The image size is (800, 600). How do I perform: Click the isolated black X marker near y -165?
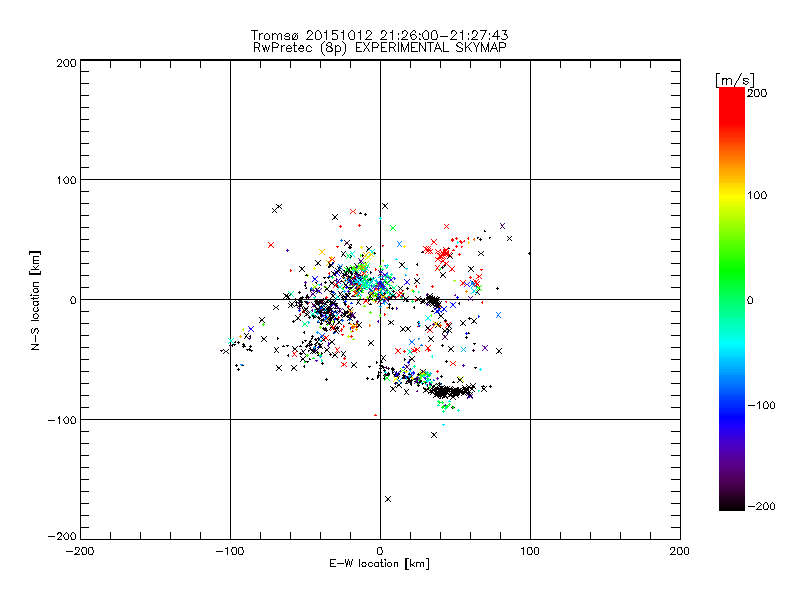(x=388, y=499)
